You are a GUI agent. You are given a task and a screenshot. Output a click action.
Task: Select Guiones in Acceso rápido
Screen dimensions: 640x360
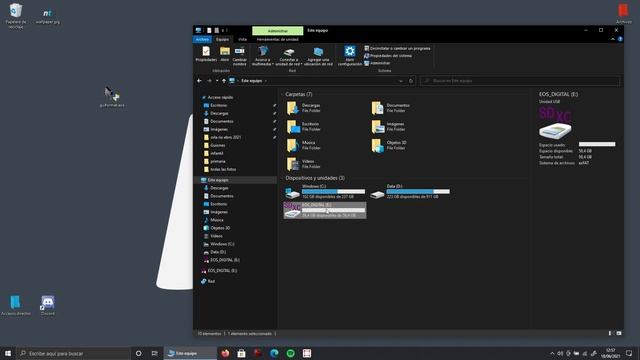click(218, 145)
